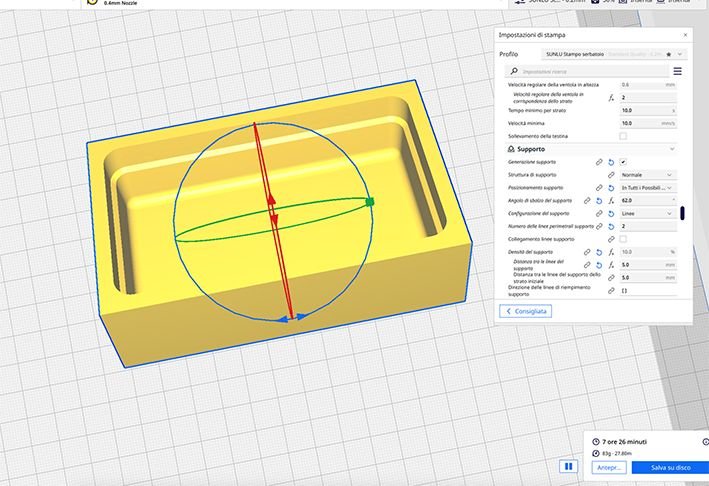Click the '7 ore 26 minuti' print time text

[624, 442]
